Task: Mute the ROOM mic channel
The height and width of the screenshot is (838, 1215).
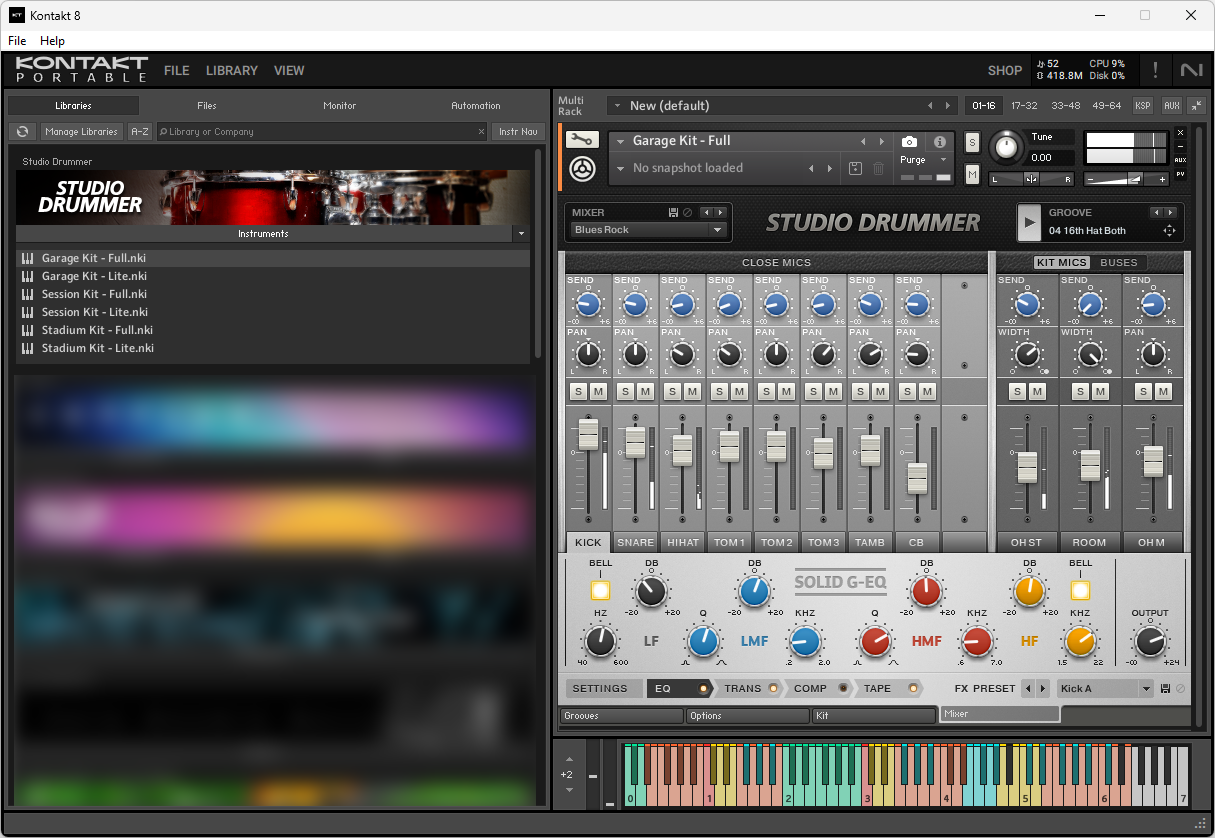Action: point(1101,391)
